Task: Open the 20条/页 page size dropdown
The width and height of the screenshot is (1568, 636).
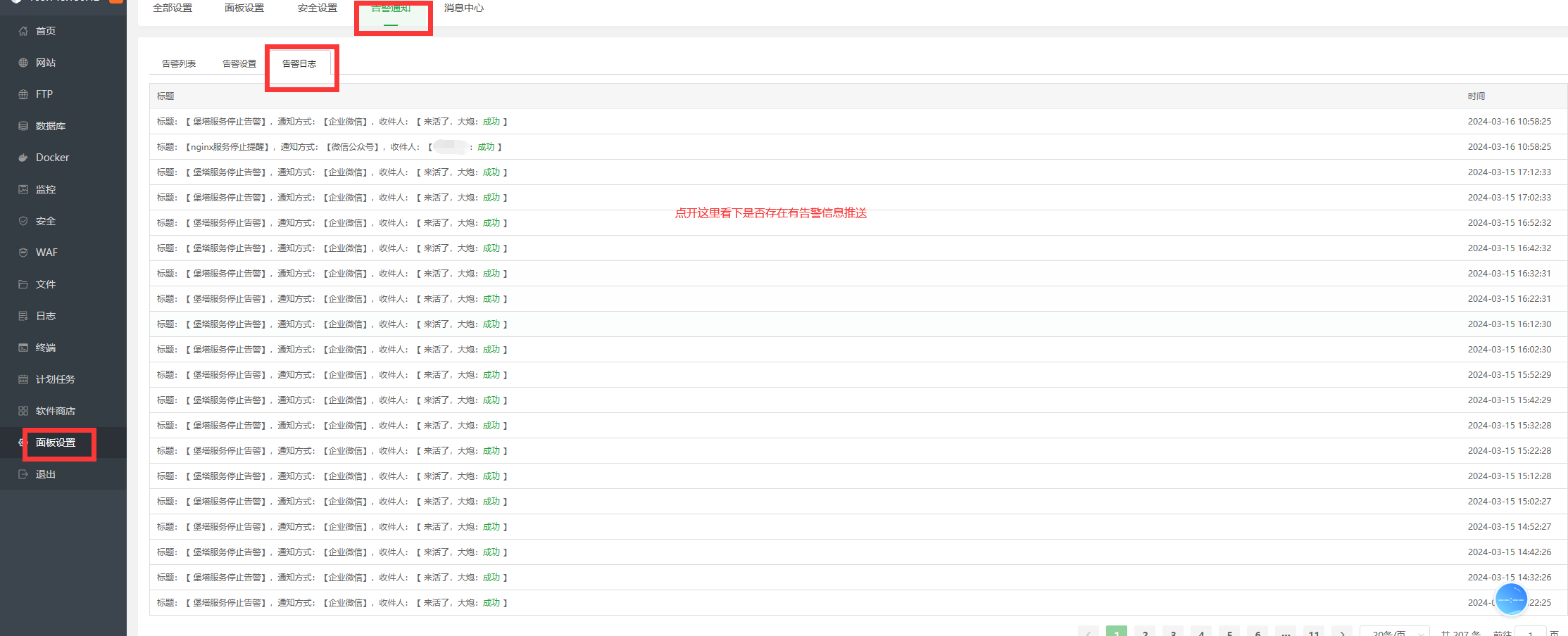Action: click(x=1394, y=632)
